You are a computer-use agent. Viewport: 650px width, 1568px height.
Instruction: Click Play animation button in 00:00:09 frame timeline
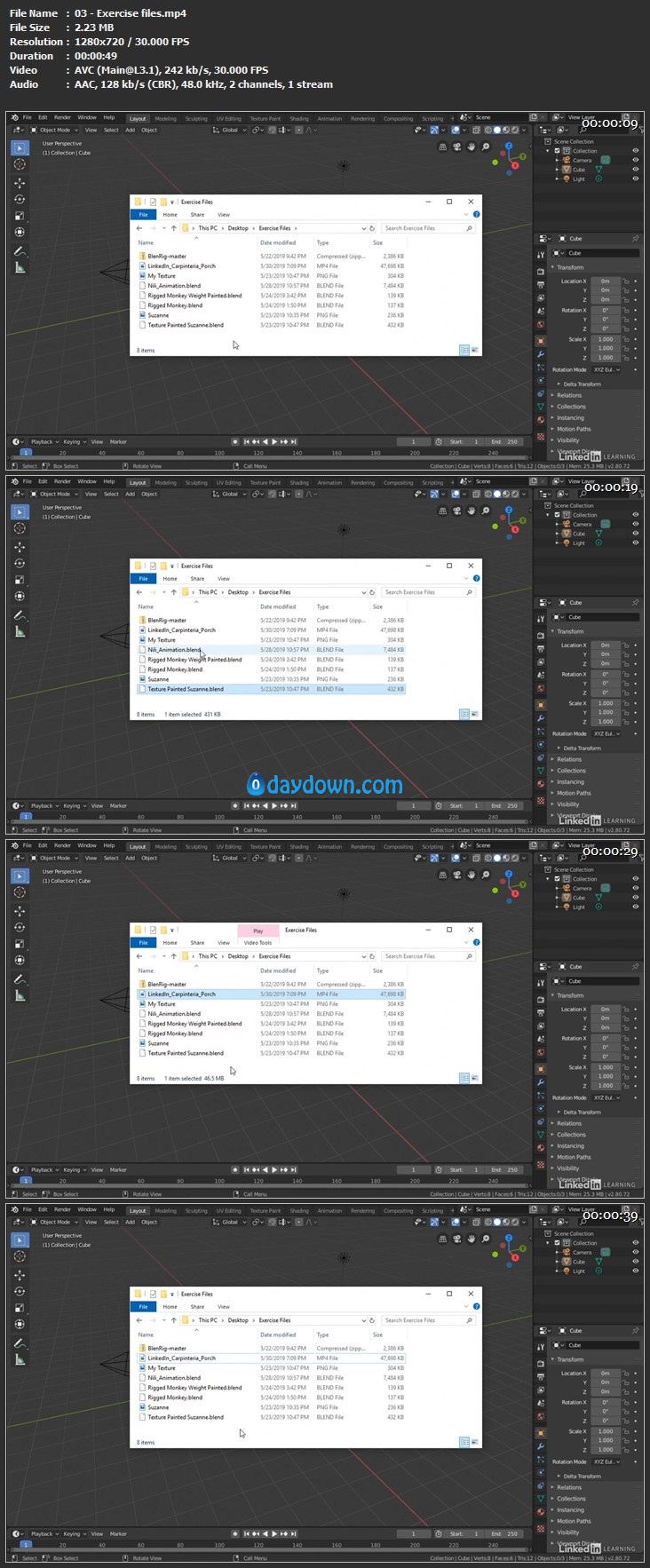[274, 441]
